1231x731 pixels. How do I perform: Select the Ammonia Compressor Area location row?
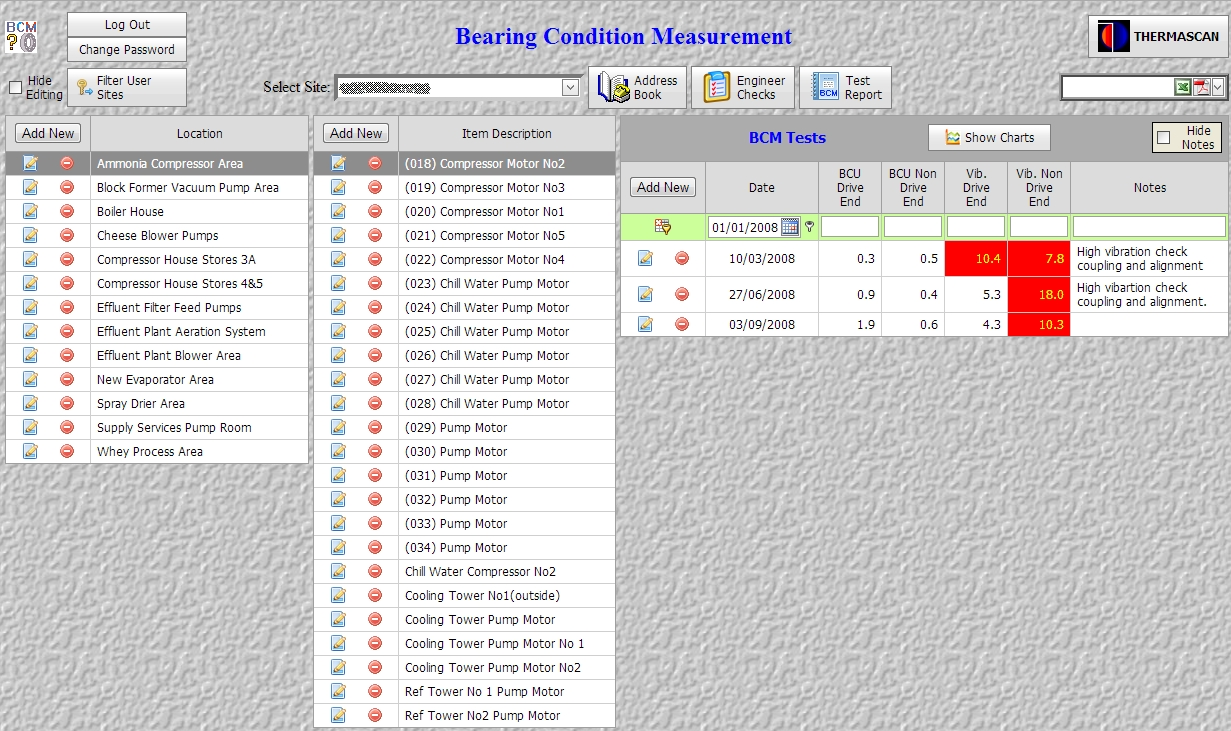click(x=157, y=163)
